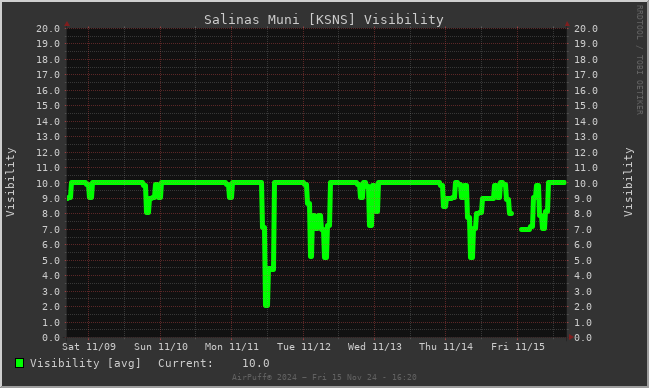Click the RRDTOOL / TOBI OETIKER watermark

pos(639,60)
